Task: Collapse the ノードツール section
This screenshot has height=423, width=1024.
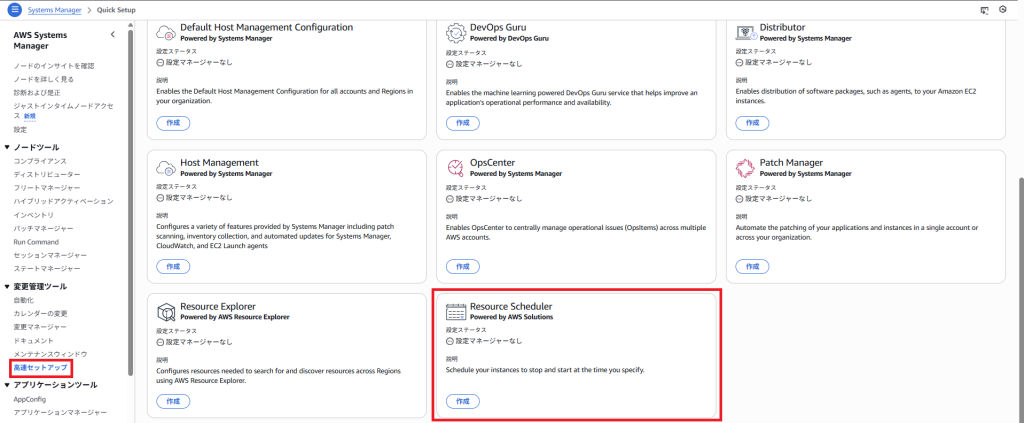Action: tap(7, 147)
